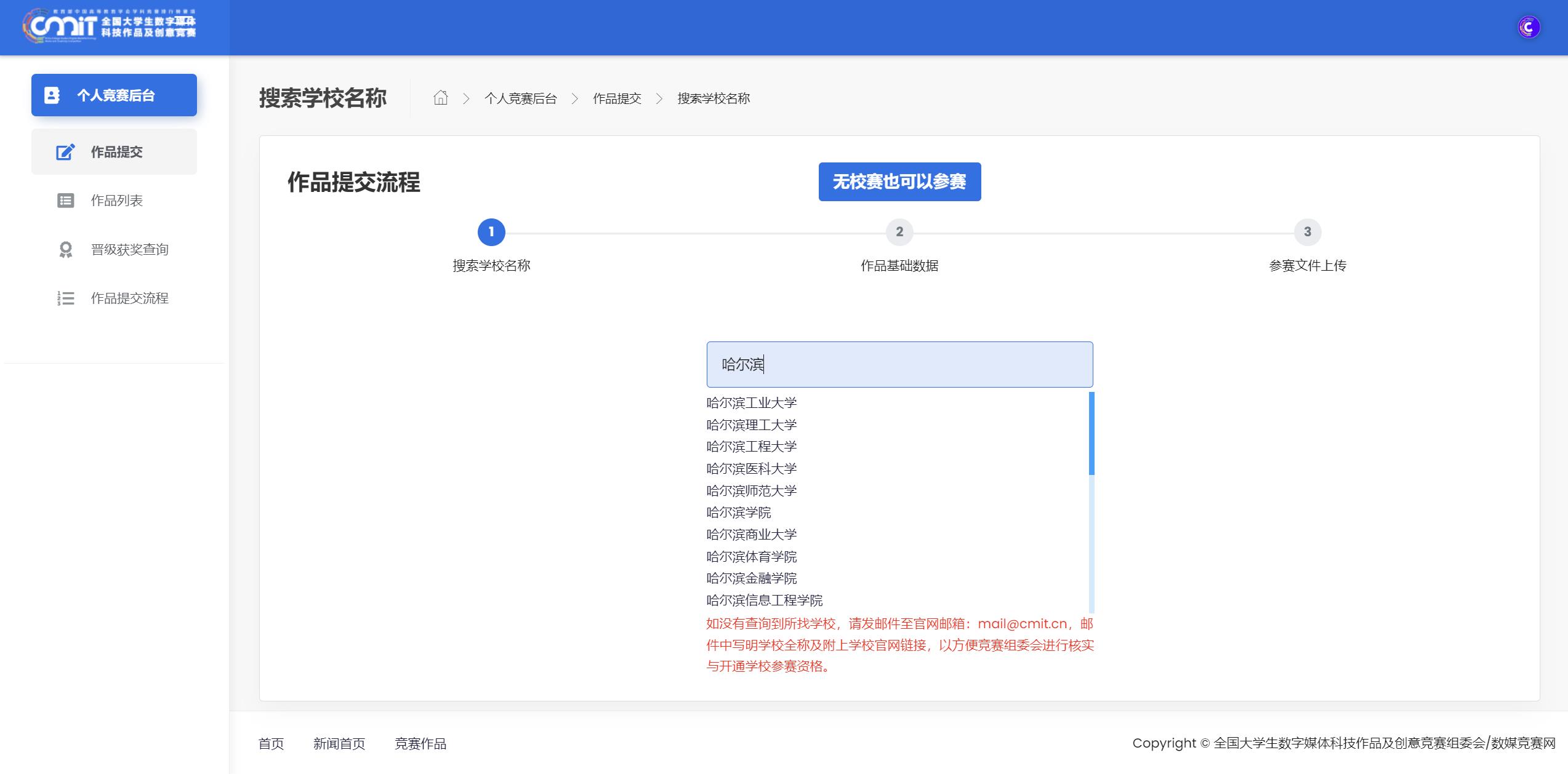1568x774 pixels.
Task: Click the 作品提交流程 numbered list icon
Action: pos(65,298)
